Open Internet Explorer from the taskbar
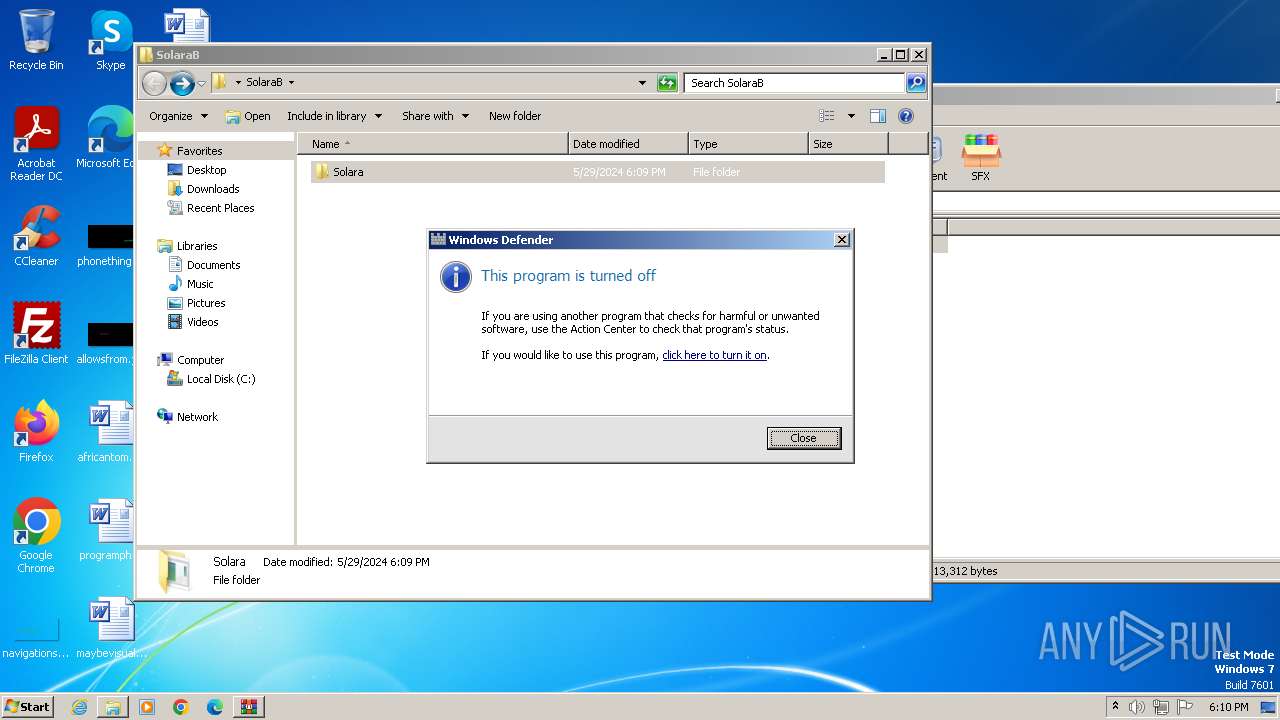Image resolution: width=1280 pixels, height=720 pixels. [x=79, y=707]
